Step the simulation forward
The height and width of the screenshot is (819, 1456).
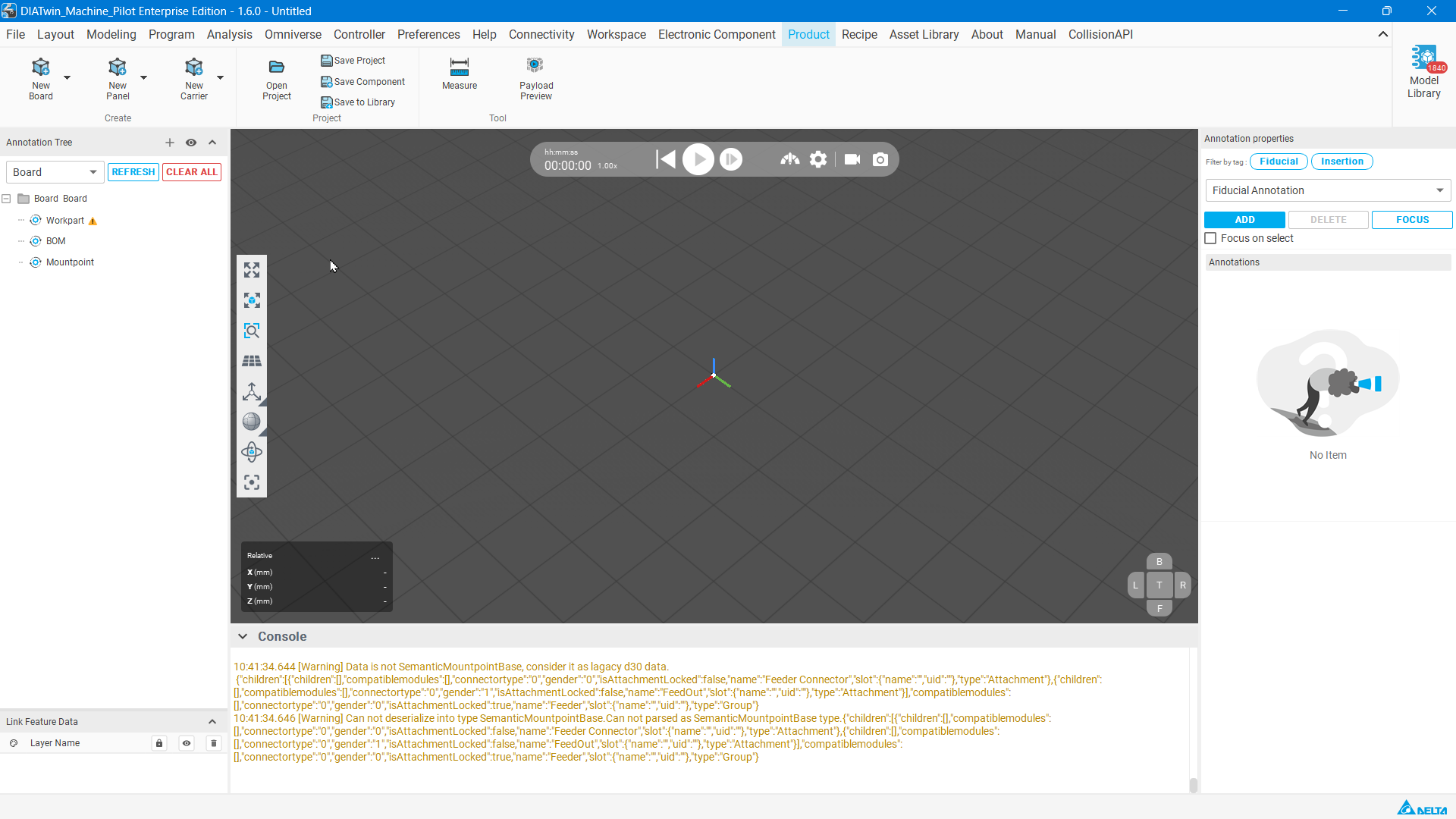[x=731, y=159]
